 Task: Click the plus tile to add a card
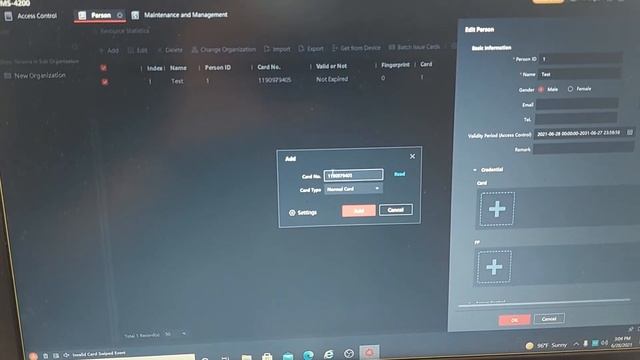pos(497,209)
